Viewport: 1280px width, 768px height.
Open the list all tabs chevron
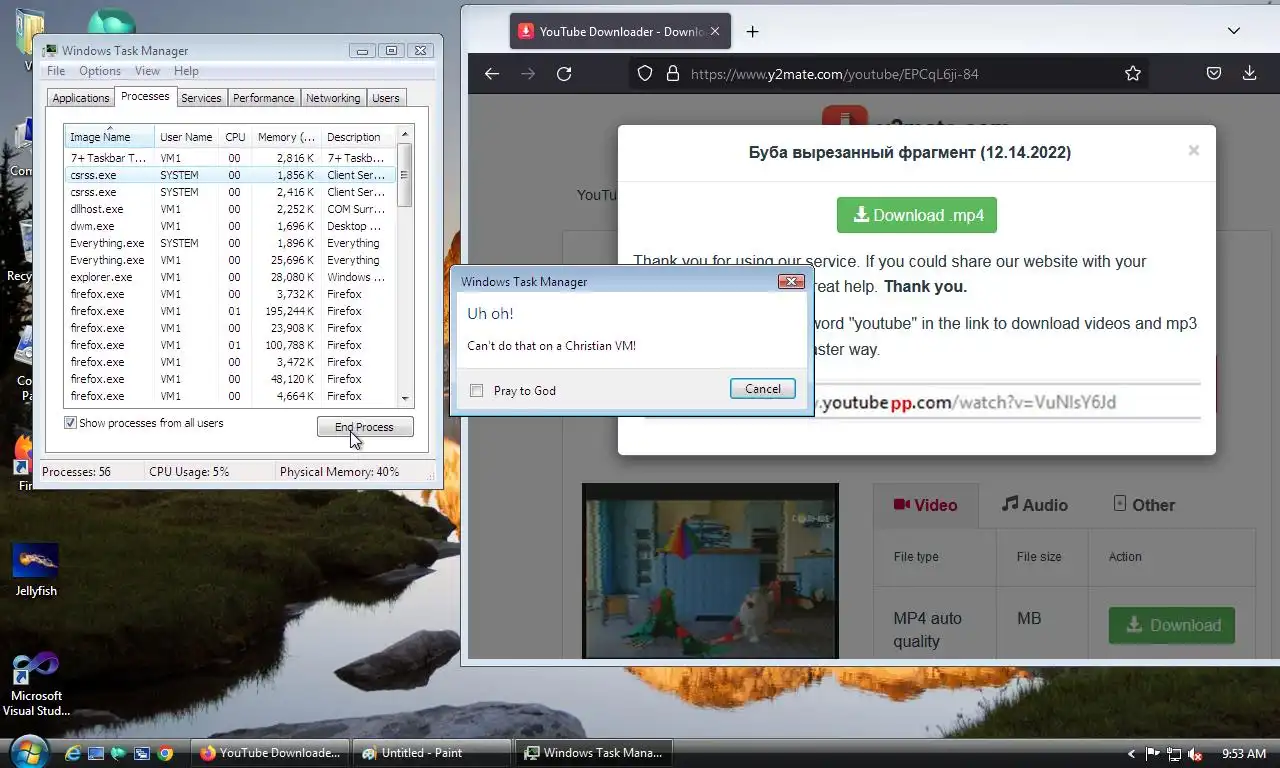point(1234,31)
